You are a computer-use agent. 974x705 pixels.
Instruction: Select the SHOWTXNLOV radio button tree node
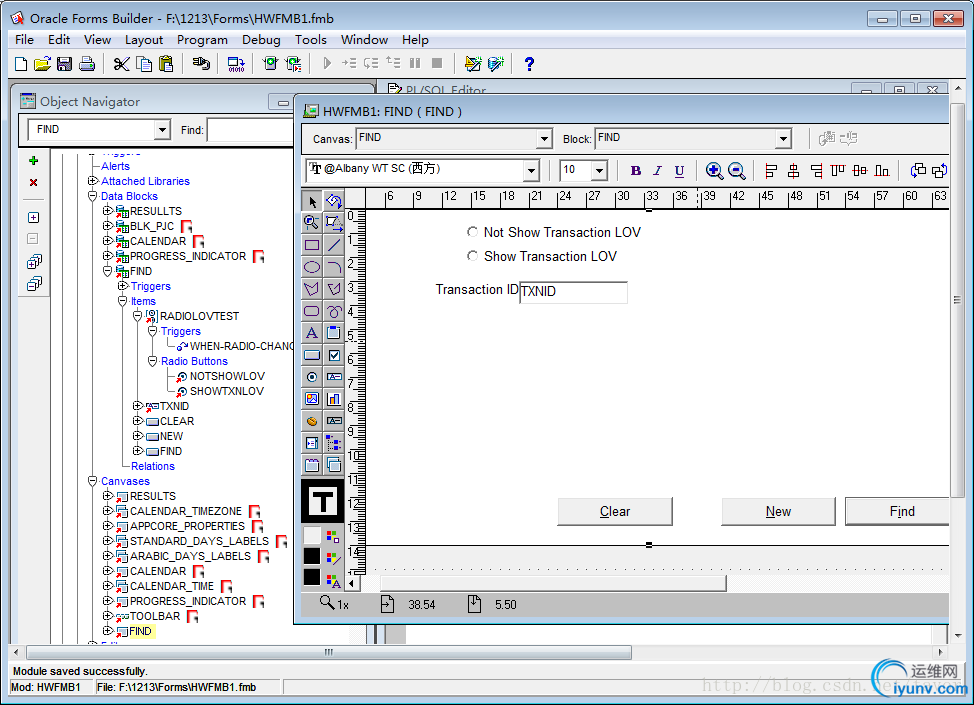tap(227, 391)
